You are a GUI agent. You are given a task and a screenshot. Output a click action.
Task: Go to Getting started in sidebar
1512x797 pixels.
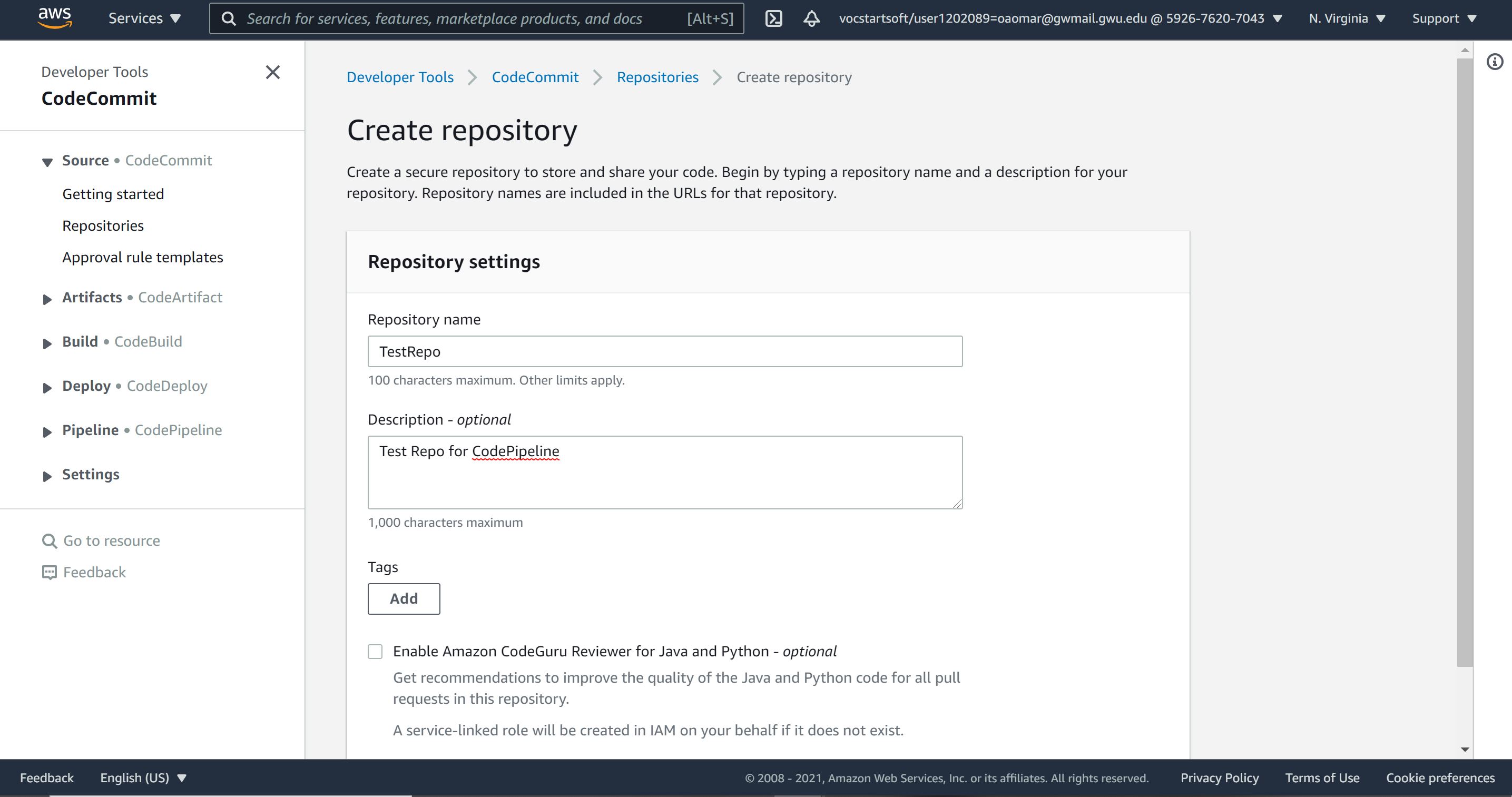[113, 194]
